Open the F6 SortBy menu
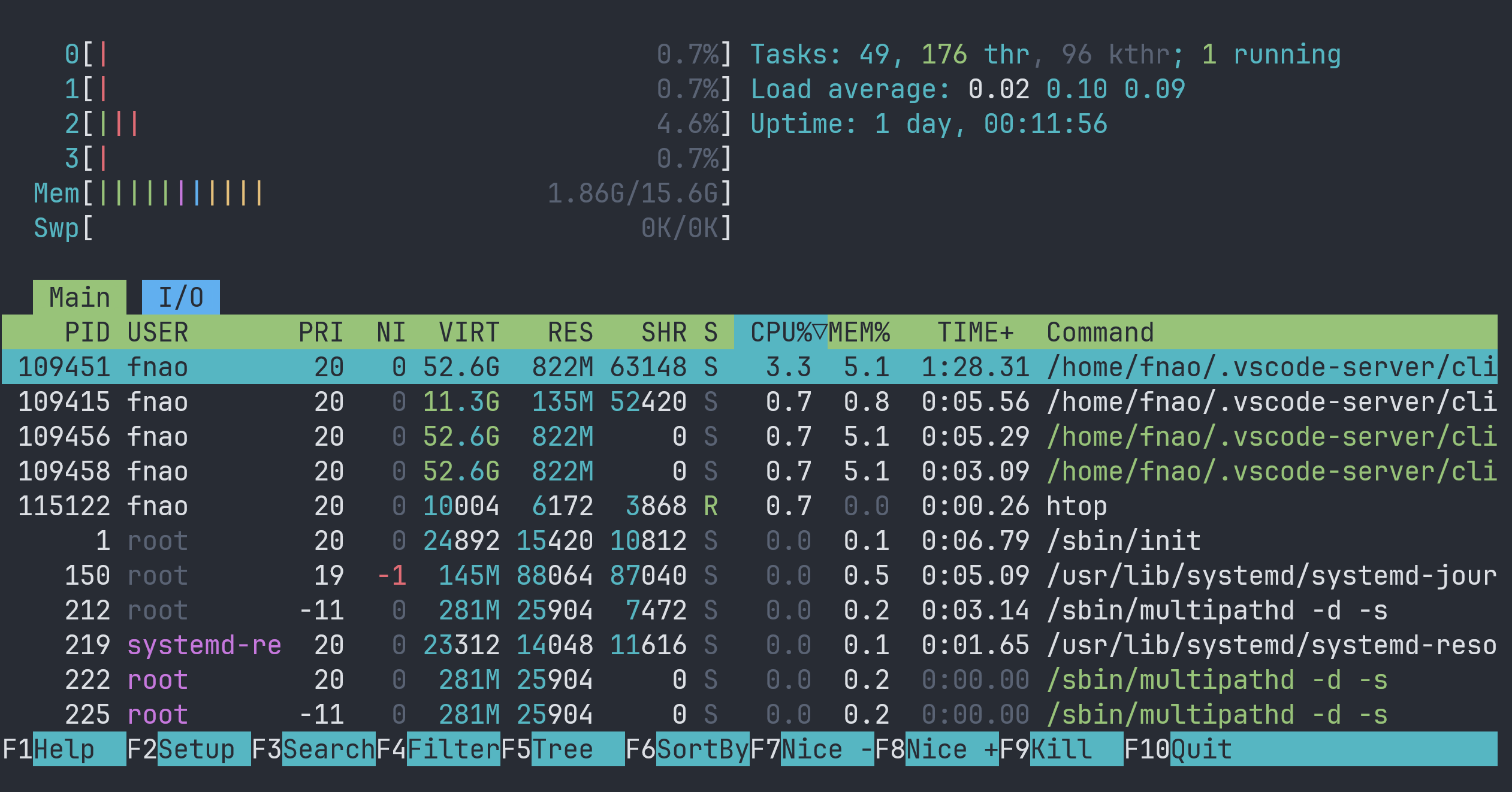The height and width of the screenshot is (792, 1512). [x=702, y=749]
